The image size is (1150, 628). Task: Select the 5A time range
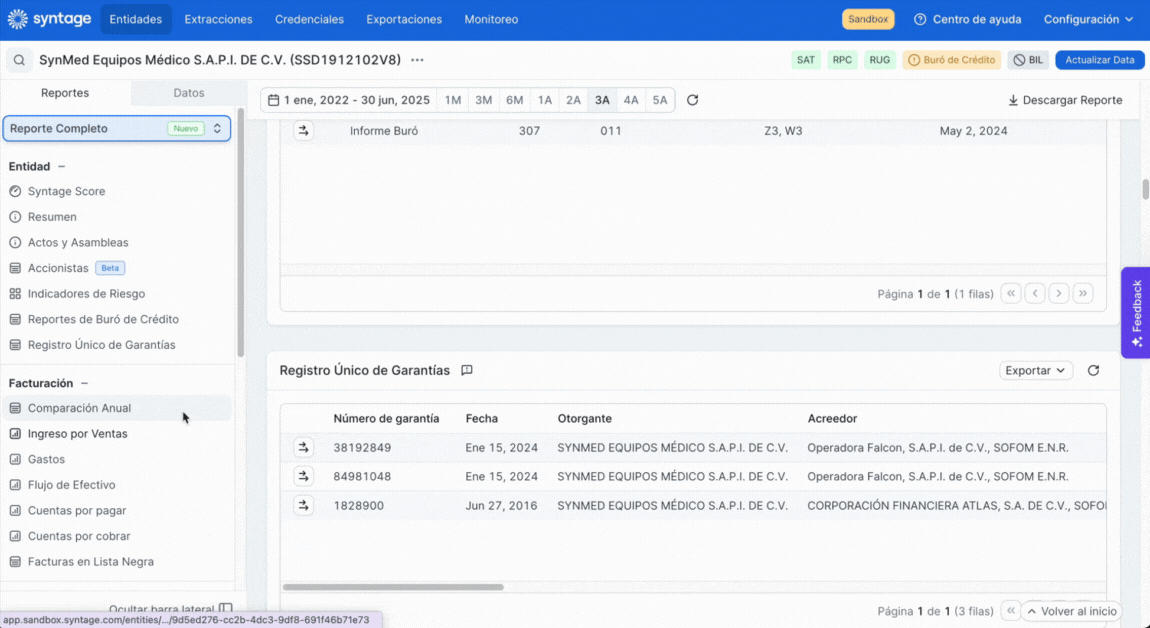[x=660, y=100]
